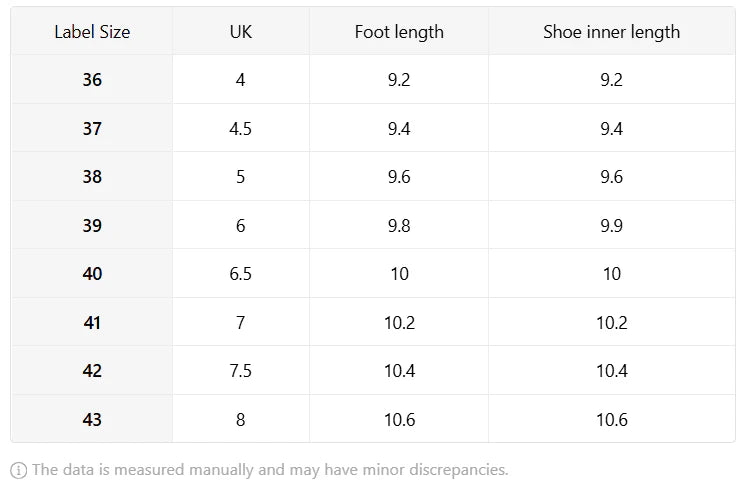The height and width of the screenshot is (489, 747).
Task: Select label size 39 cell
Action: pos(92,226)
